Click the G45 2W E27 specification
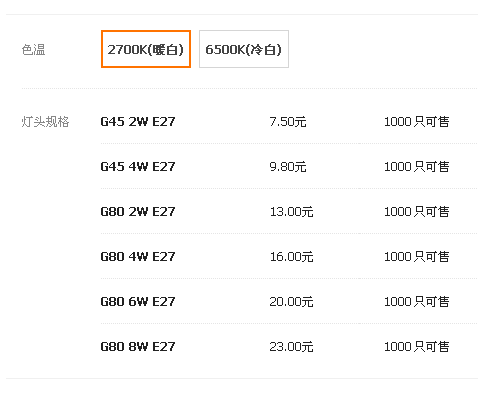478x403 pixels. (138, 122)
